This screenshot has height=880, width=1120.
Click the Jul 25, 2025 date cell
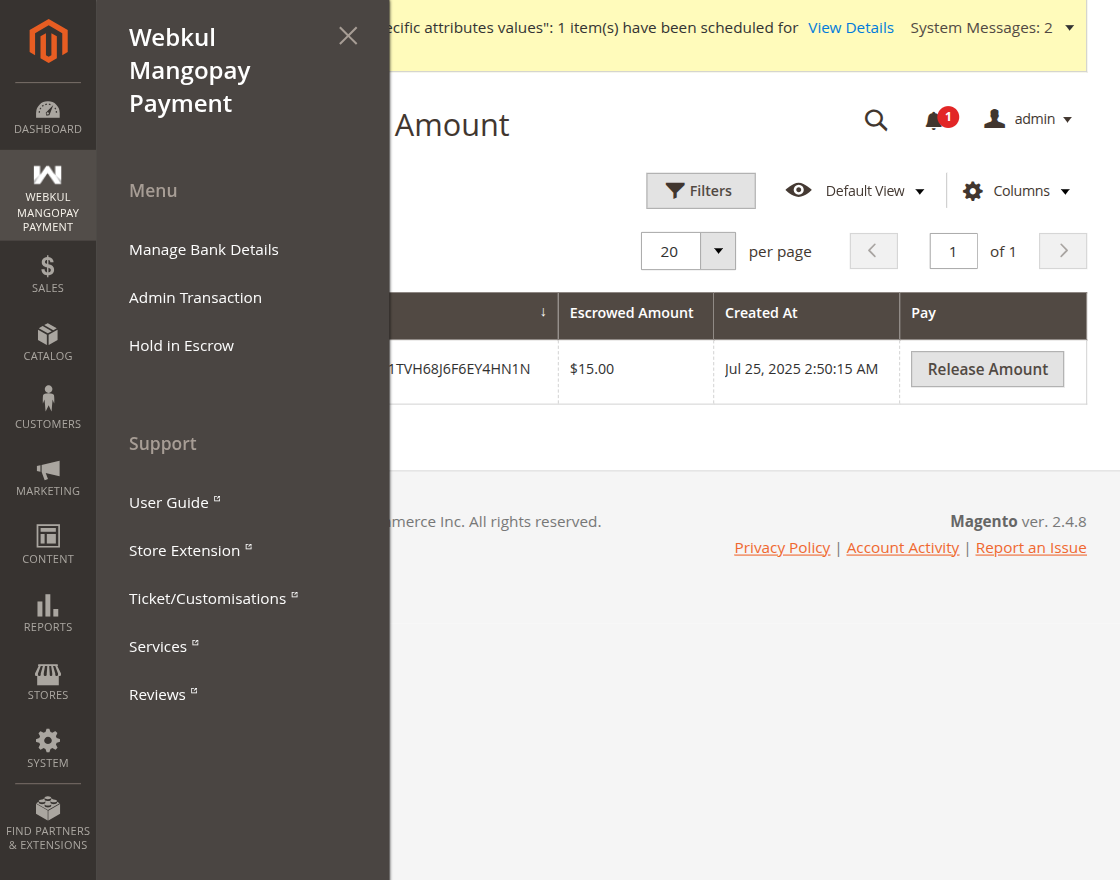pos(806,369)
